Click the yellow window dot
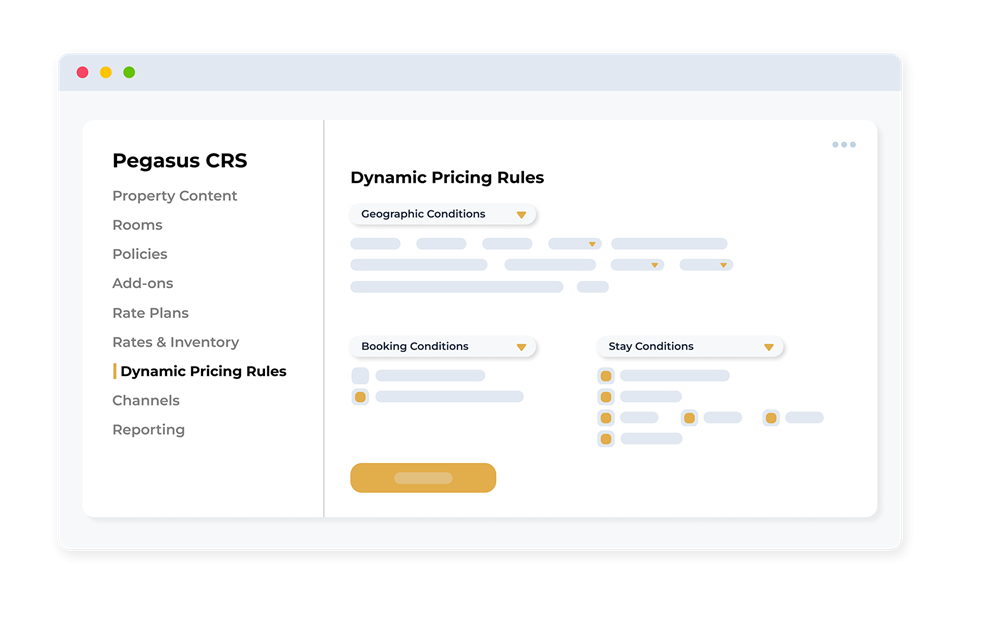The width and height of the screenshot is (1000, 625). 106,73
